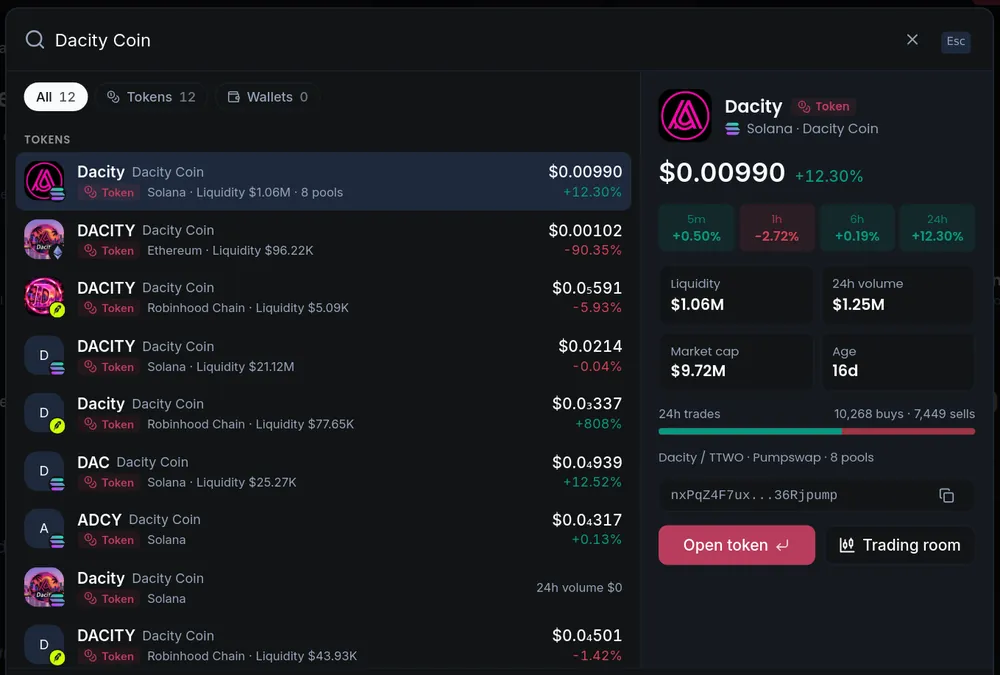The image size is (1000, 675).
Task: Click the Token badge on the Ethereum row
Action: pos(109,251)
